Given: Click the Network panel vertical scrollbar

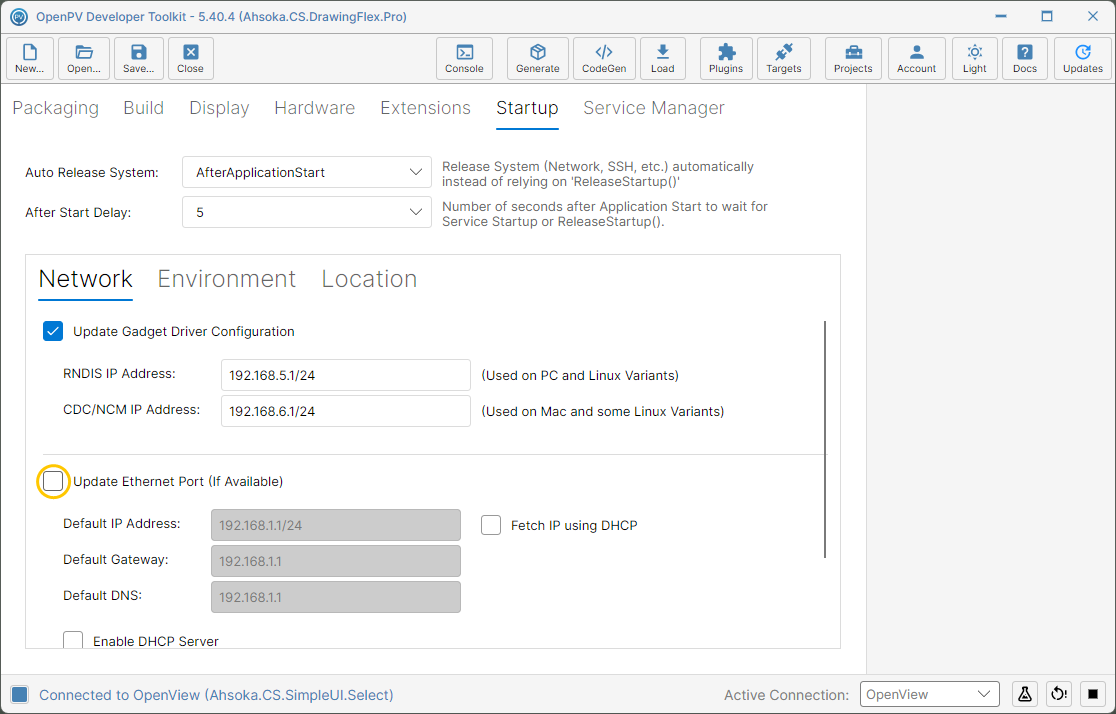Looking at the screenshot, I should click(x=825, y=439).
